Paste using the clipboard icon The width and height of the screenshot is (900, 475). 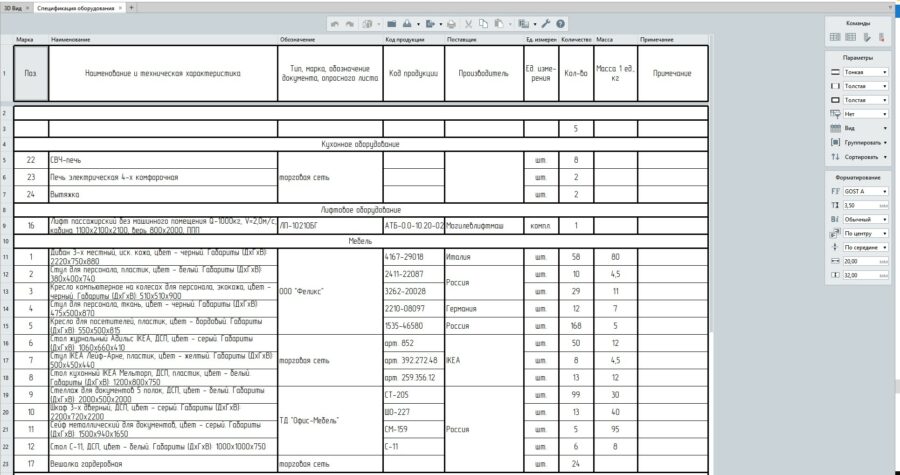[x=499, y=24]
